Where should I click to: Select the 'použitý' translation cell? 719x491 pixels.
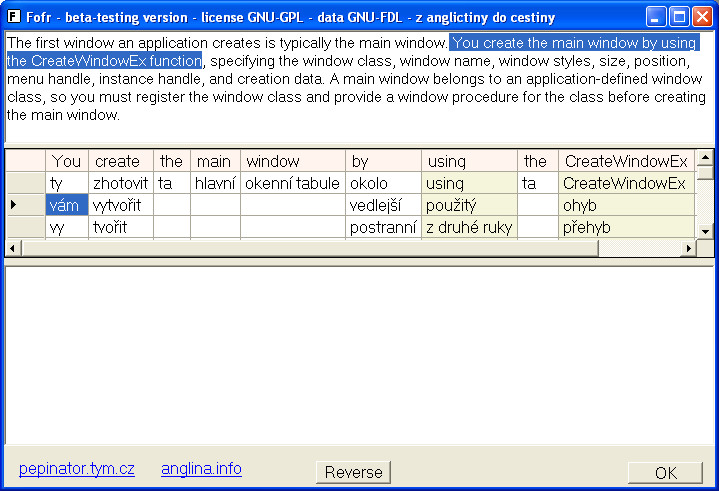pos(470,205)
